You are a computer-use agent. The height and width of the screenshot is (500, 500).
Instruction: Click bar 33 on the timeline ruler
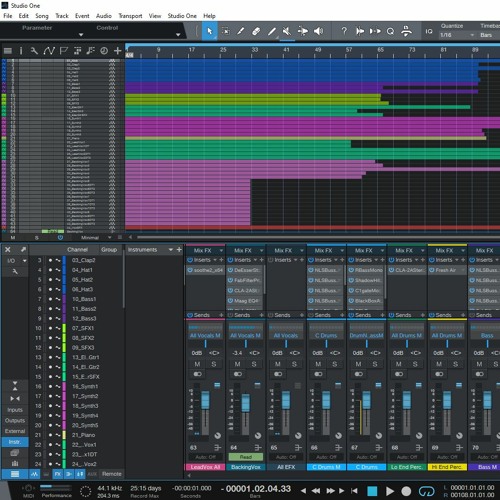click(255, 50)
